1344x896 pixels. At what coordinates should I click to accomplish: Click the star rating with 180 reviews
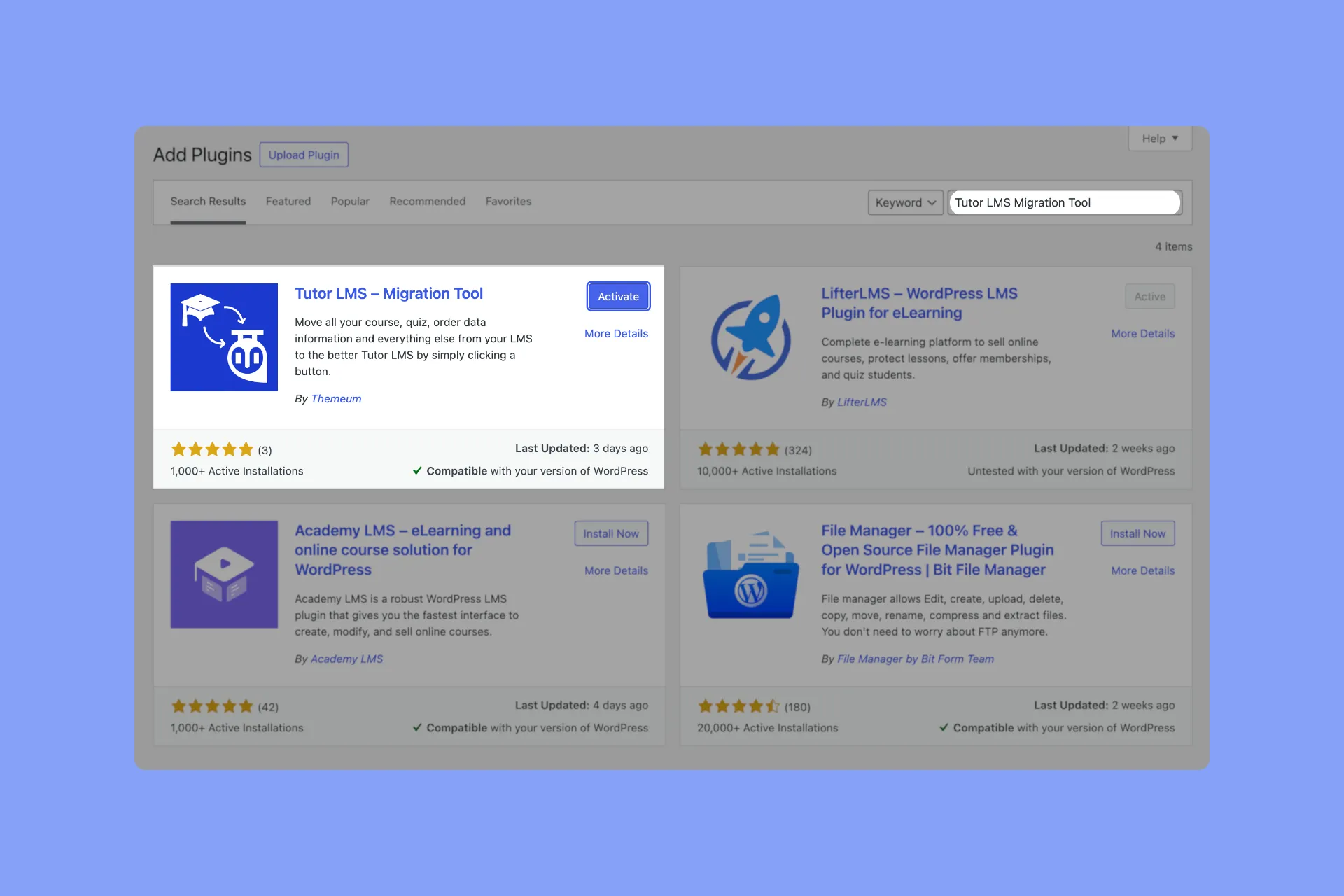pos(738,706)
